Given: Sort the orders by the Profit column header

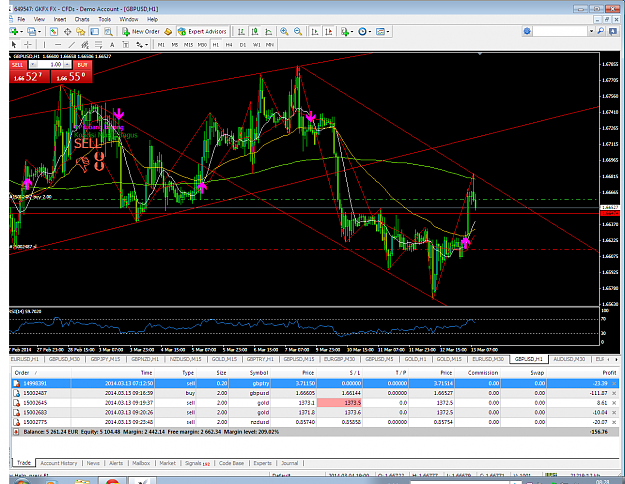Looking at the screenshot, I should pyautogui.click(x=609, y=373).
